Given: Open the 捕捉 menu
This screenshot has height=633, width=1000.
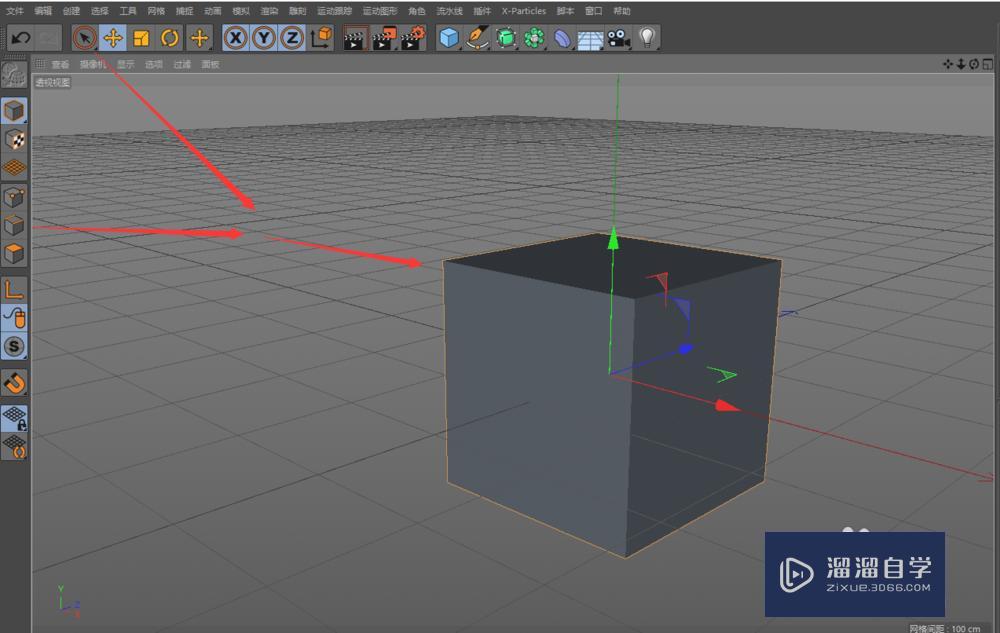Looking at the screenshot, I should (184, 11).
